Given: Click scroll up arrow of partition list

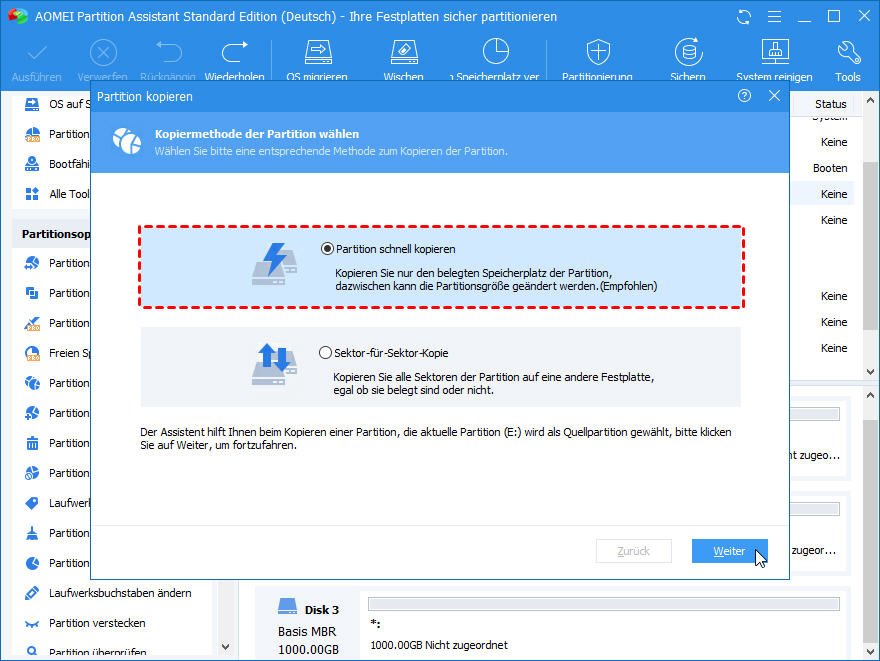Looking at the screenshot, I should (870, 101).
